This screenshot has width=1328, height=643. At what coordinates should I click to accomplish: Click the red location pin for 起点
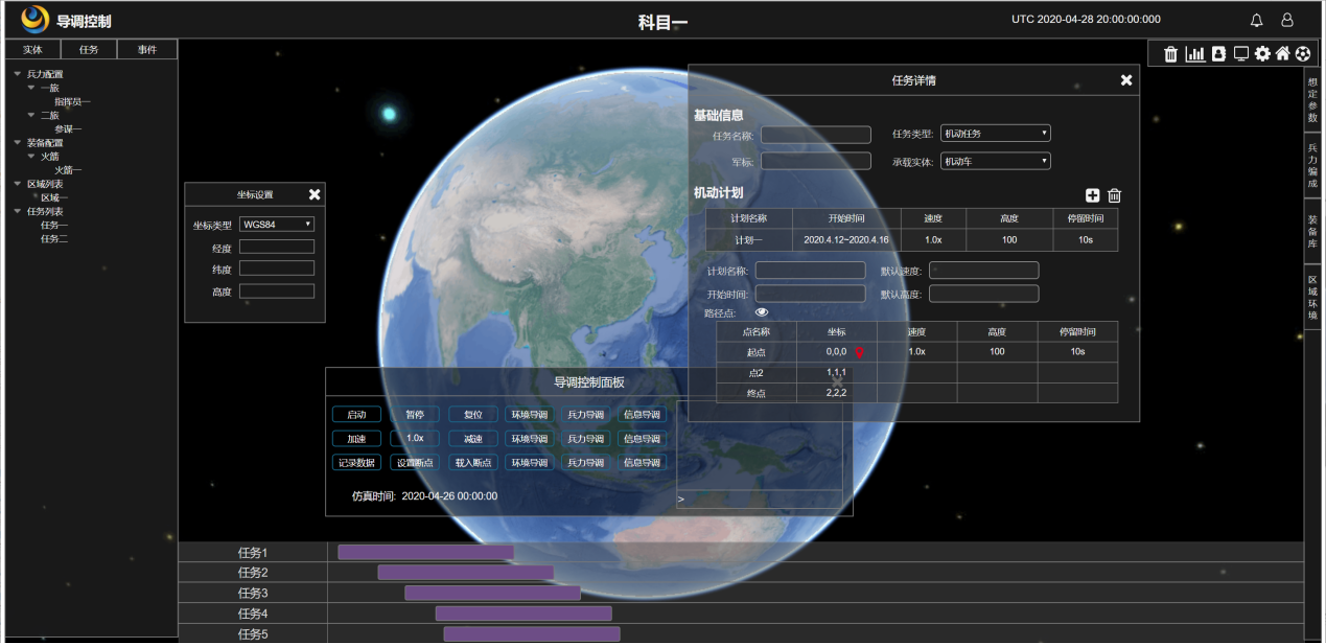pos(858,352)
